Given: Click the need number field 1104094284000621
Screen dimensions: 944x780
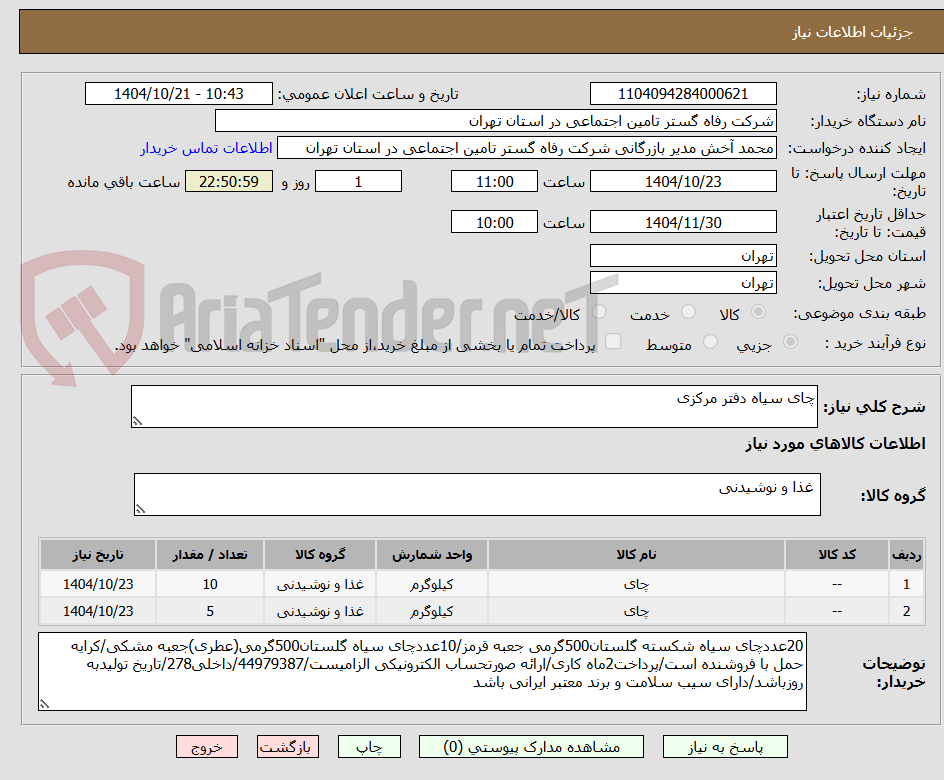Looking at the screenshot, I should tap(683, 94).
